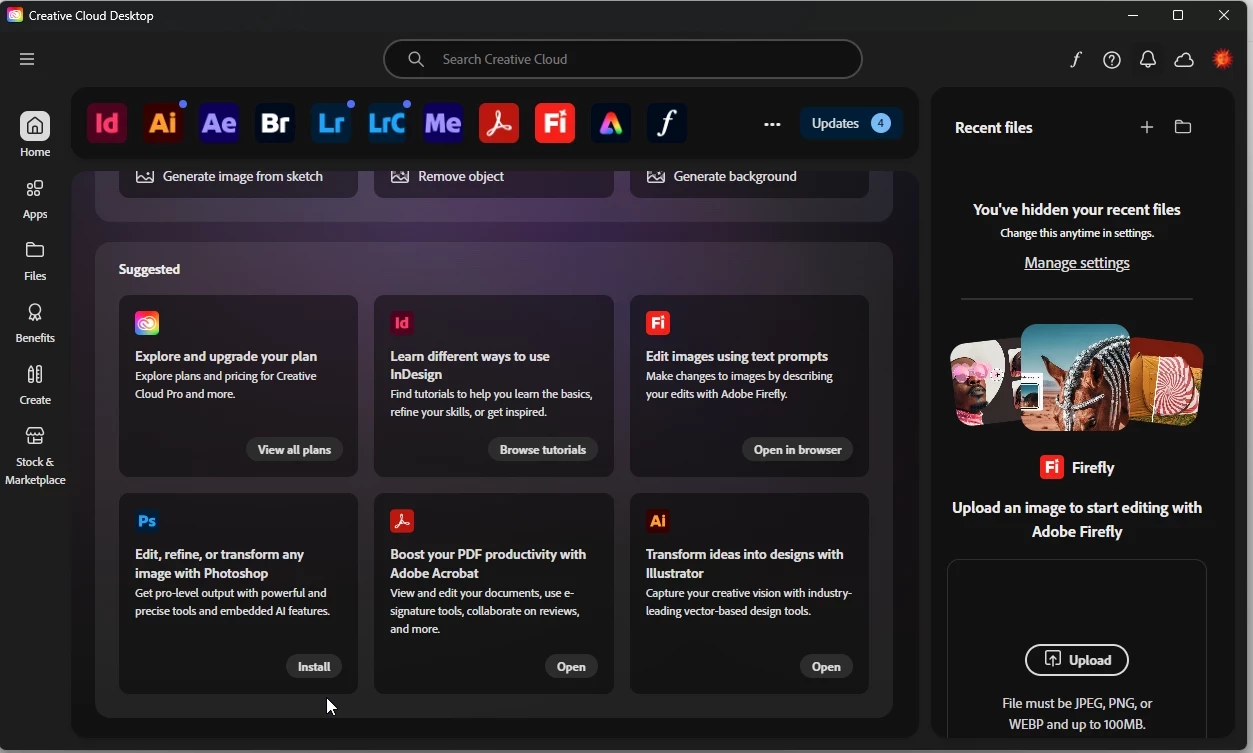
Task: Click 'You've hidden your recent files' text
Action: (1077, 210)
